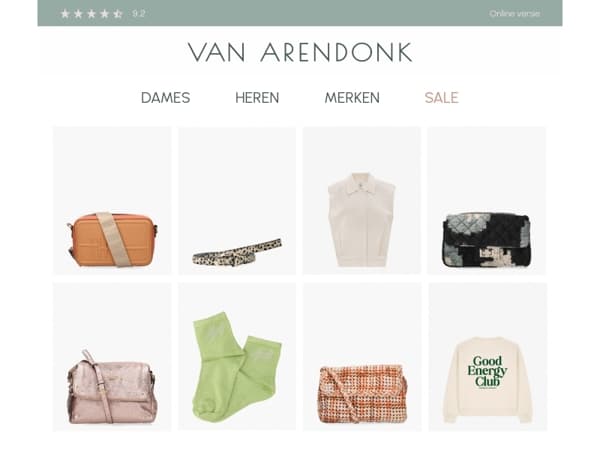Click the half-filled fifth rating star

point(117,14)
